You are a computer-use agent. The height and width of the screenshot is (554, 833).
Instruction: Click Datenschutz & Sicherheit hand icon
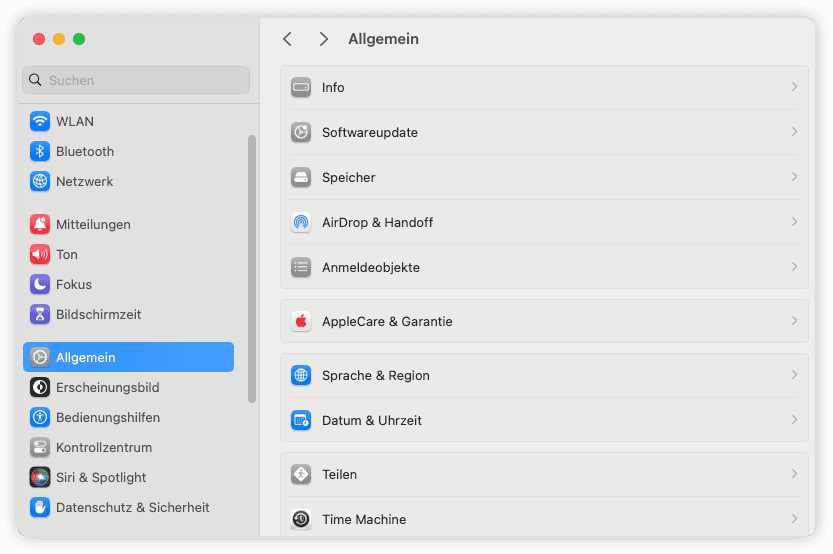[40, 508]
